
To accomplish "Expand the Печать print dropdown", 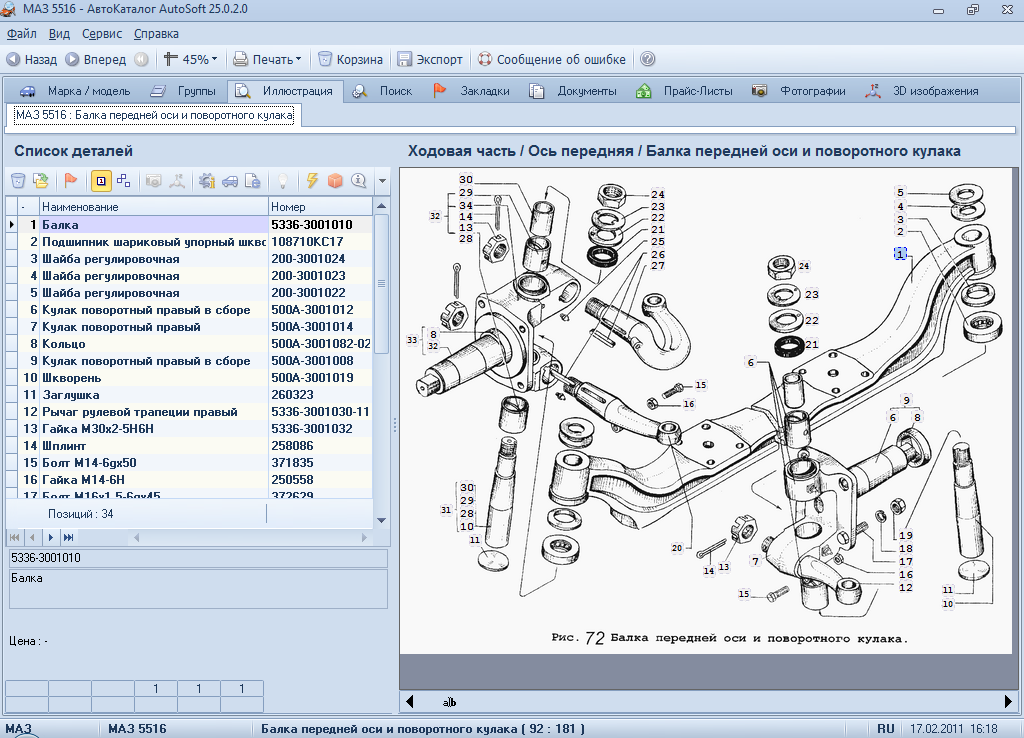I will coord(298,59).
